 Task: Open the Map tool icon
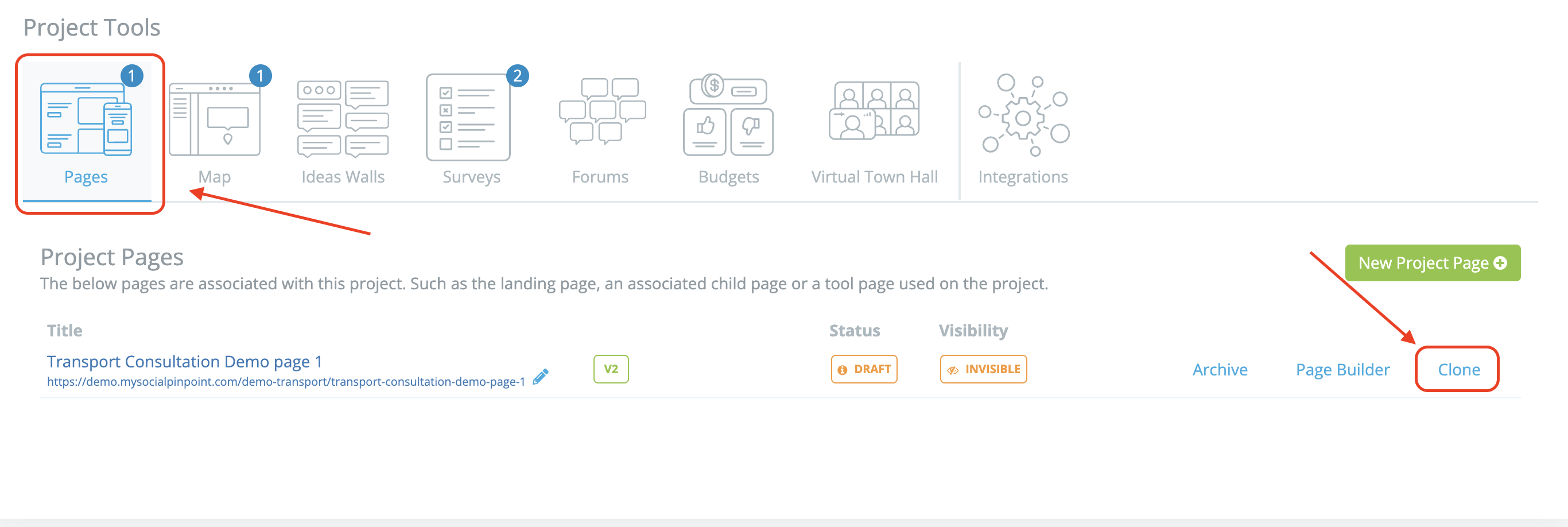pyautogui.click(x=214, y=119)
